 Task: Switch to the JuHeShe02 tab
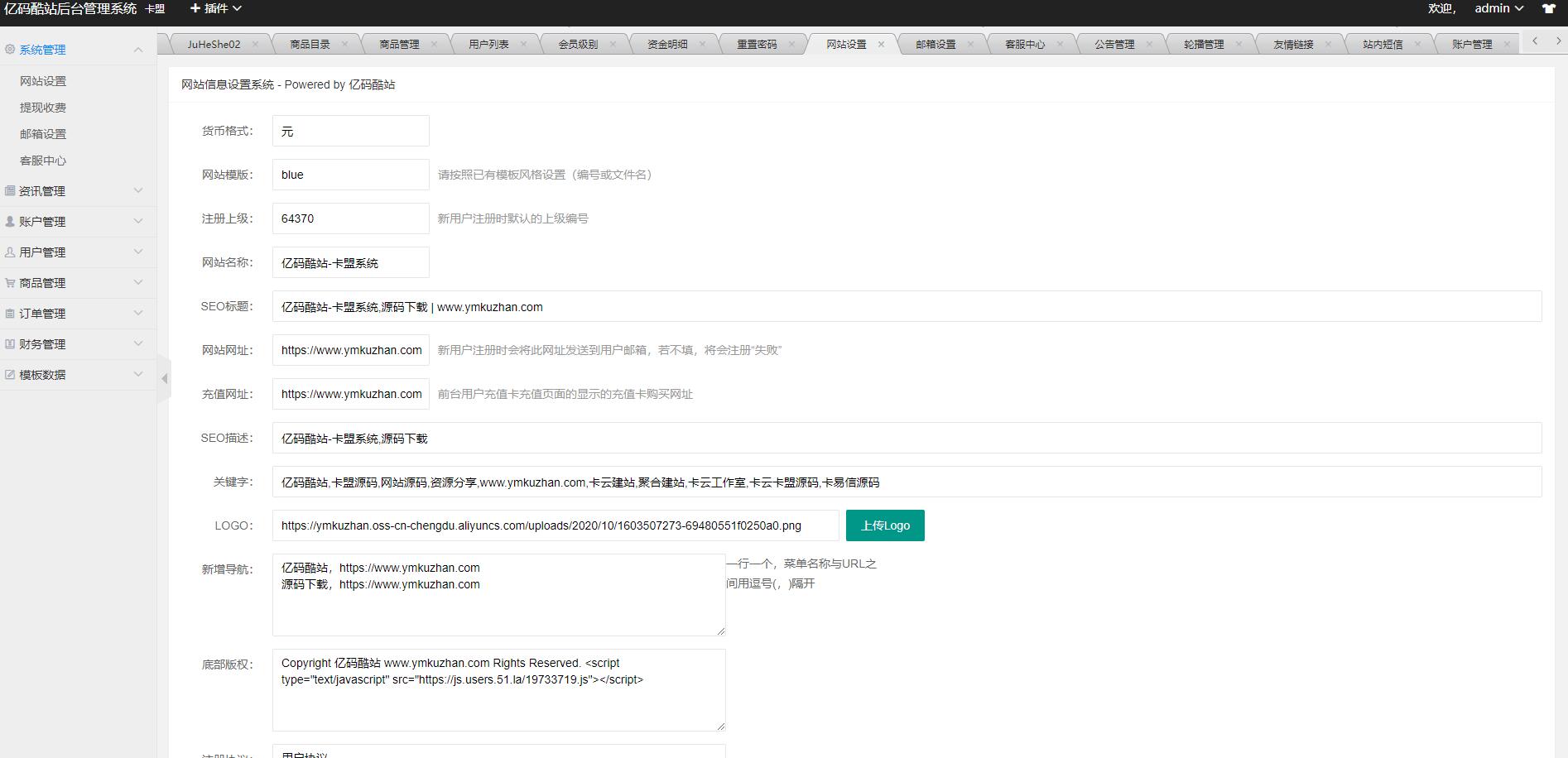pyautogui.click(x=214, y=45)
